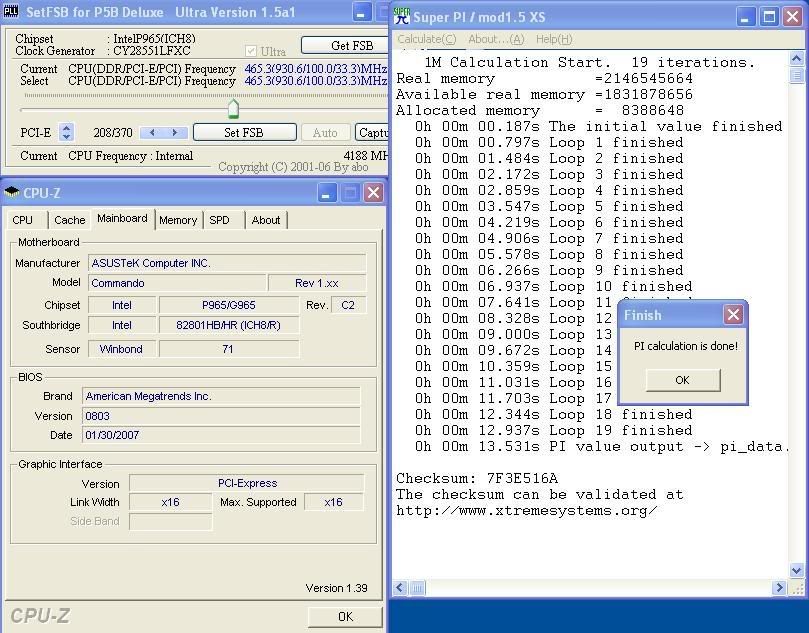The width and height of the screenshot is (809, 633).
Task: Open the Help(H) menu in Super PI
Action: pyautogui.click(x=554, y=39)
